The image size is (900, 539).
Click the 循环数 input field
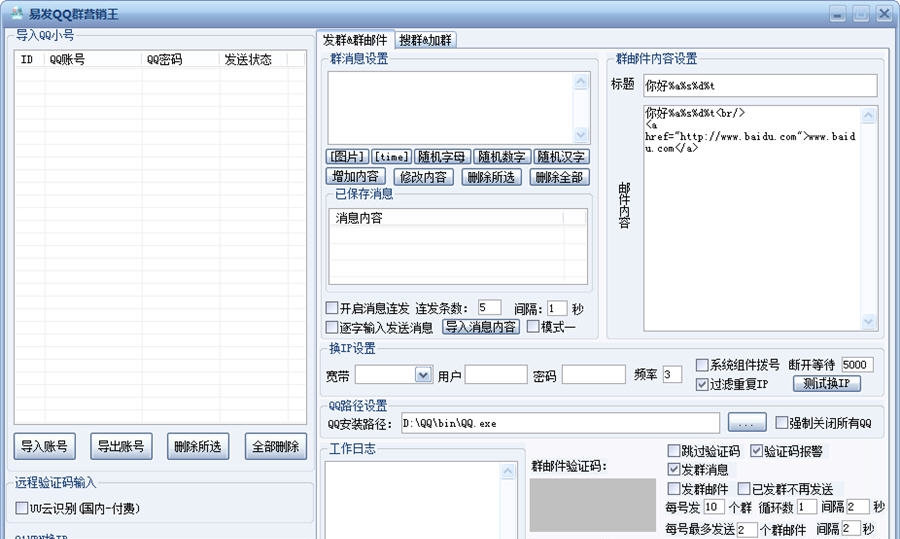[x=806, y=507]
